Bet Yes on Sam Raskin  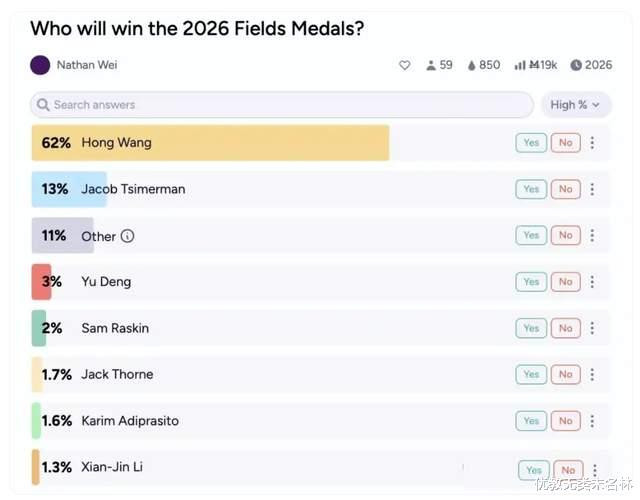pyautogui.click(x=531, y=328)
